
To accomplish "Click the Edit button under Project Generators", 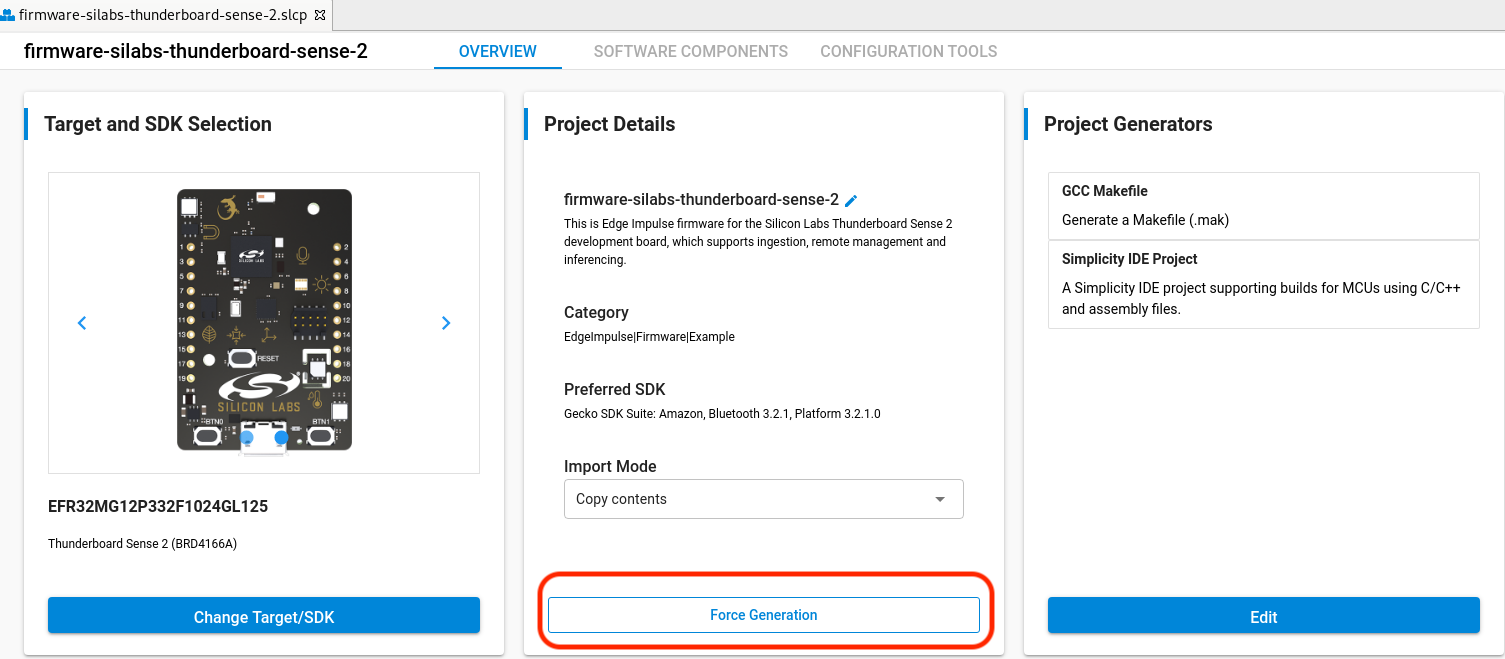I will [x=1264, y=616].
